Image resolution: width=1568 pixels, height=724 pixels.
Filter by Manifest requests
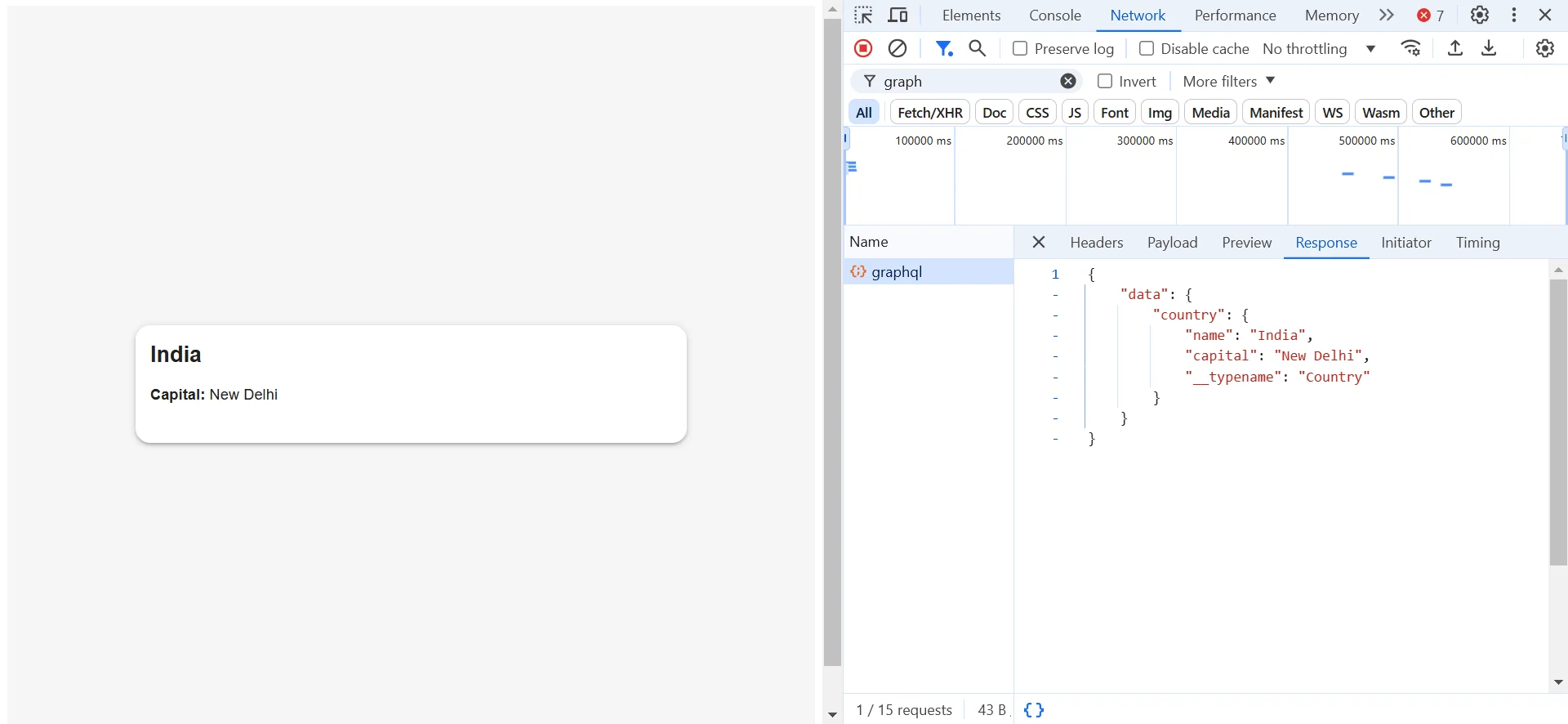[x=1276, y=112]
